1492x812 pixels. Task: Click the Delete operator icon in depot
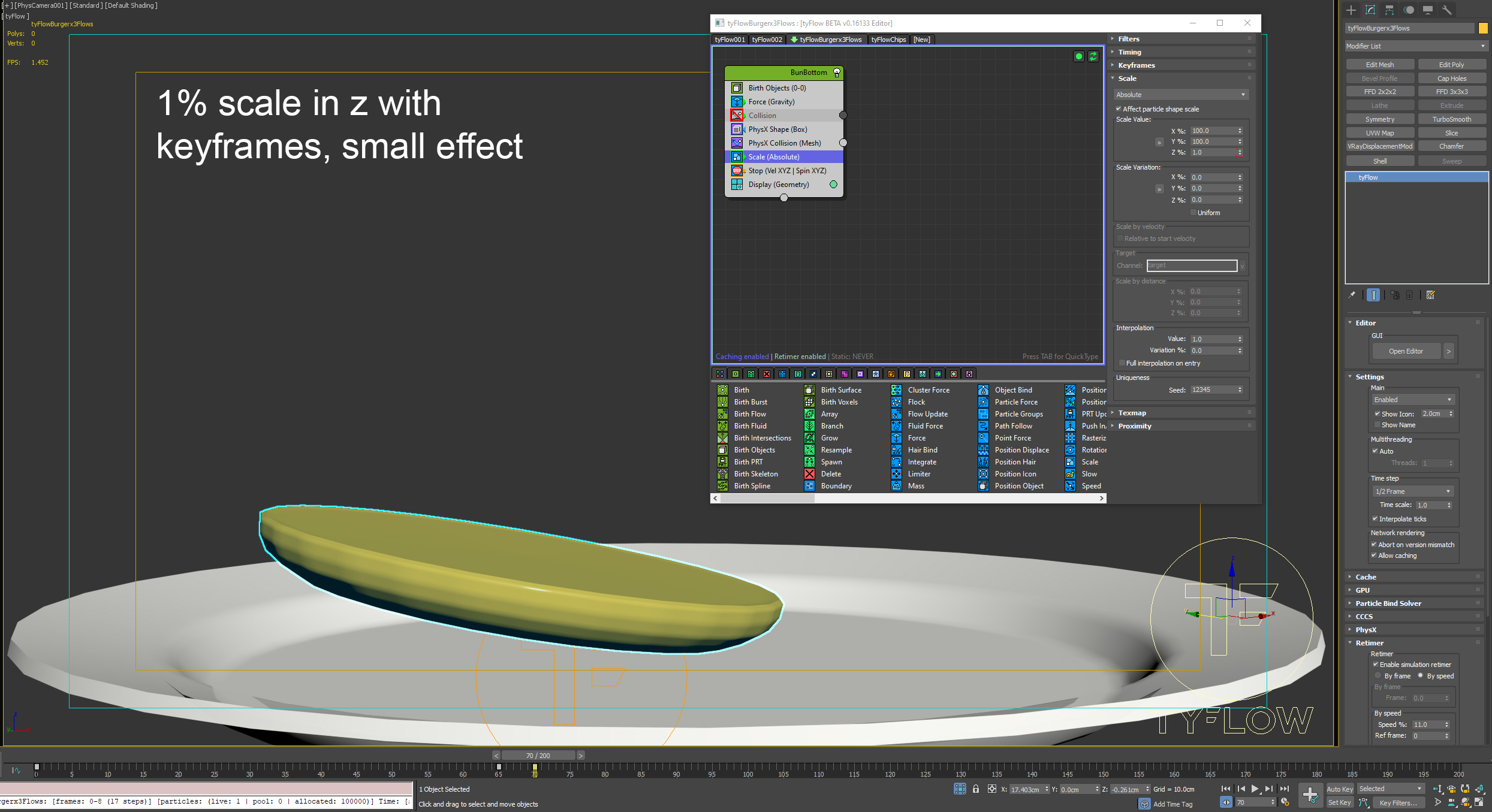pos(809,474)
